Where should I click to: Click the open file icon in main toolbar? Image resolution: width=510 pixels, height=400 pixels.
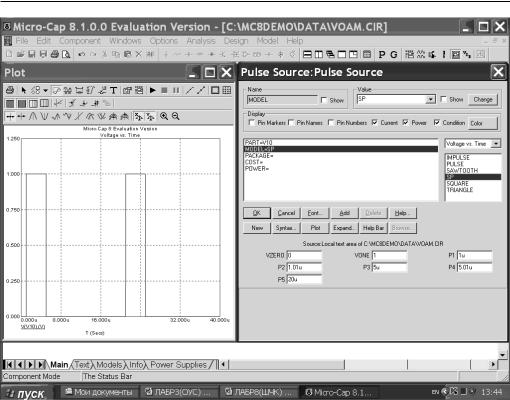tap(21, 54)
